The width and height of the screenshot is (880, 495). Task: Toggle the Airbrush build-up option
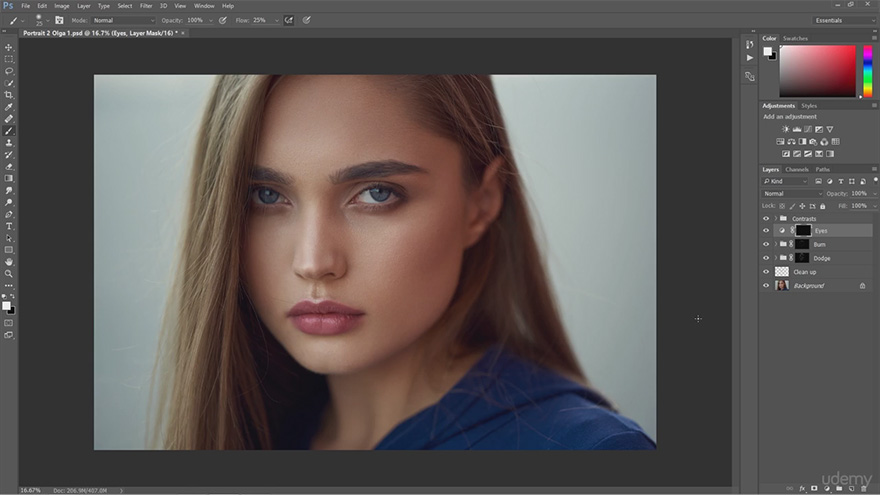(289, 20)
